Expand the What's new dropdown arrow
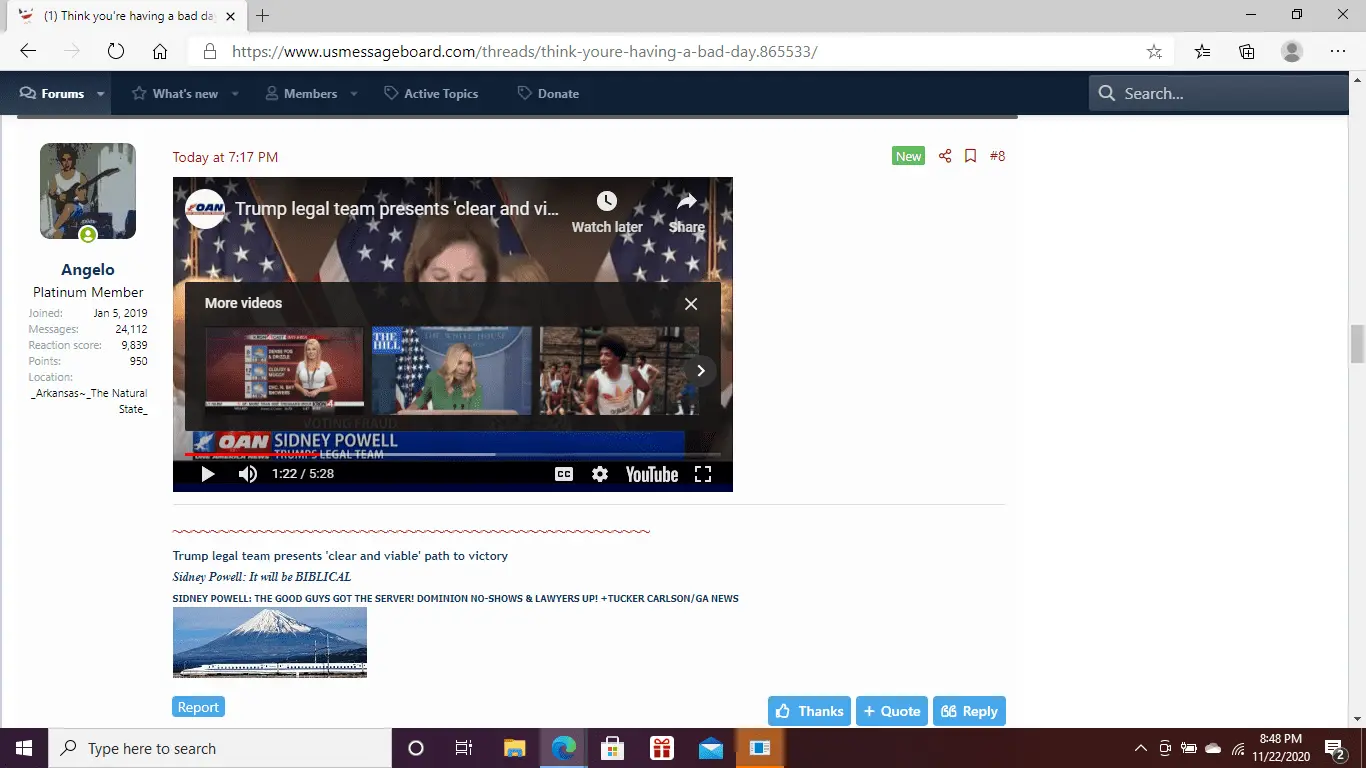 [235, 94]
